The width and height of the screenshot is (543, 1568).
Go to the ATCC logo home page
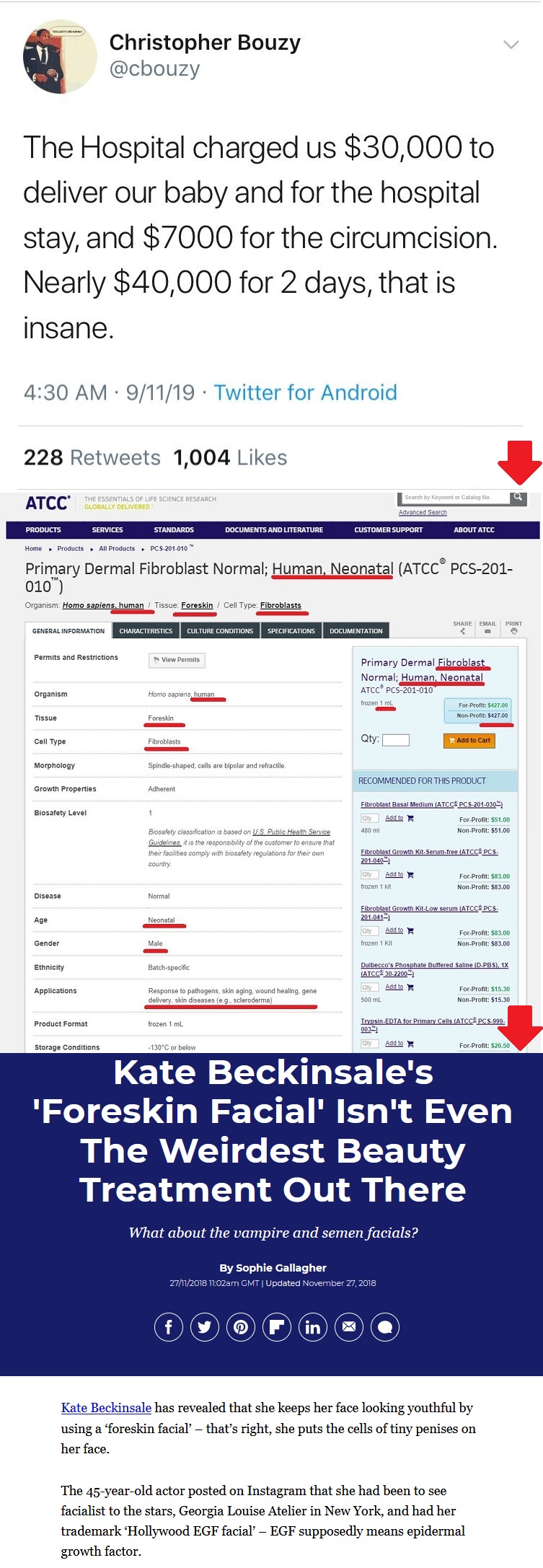pyautogui.click(x=48, y=503)
